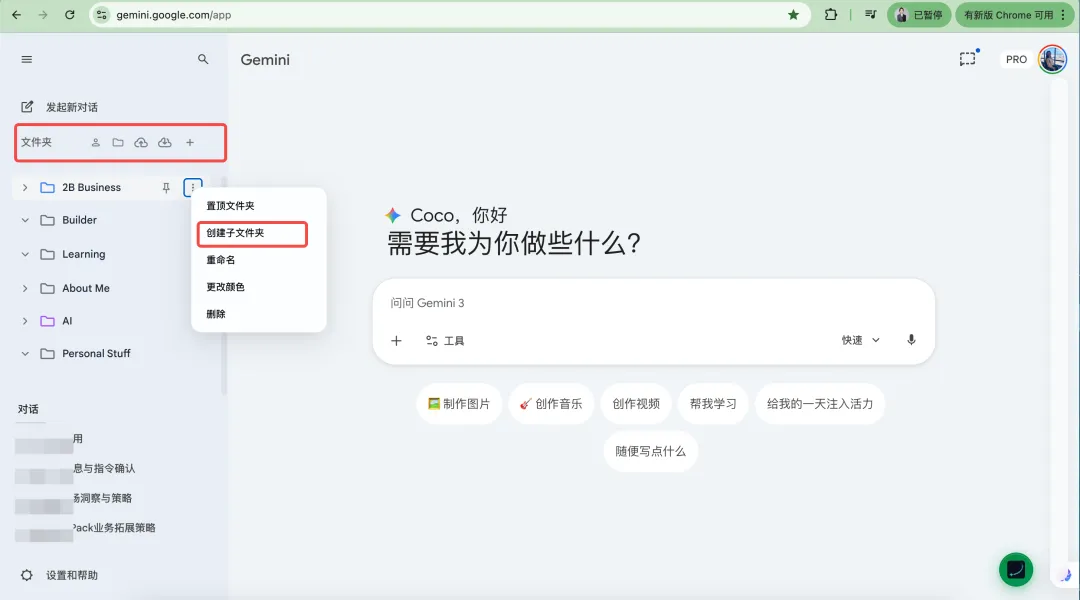Click the person icon in folder toolbar
The image size is (1080, 600).
96,143
